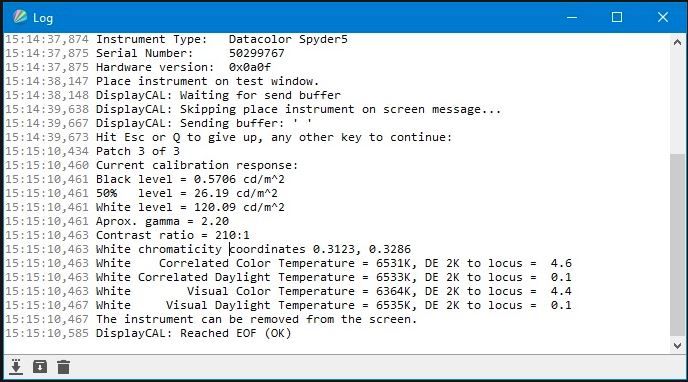
Task: Click the vertical scrollbar thumb
Action: tap(677, 244)
